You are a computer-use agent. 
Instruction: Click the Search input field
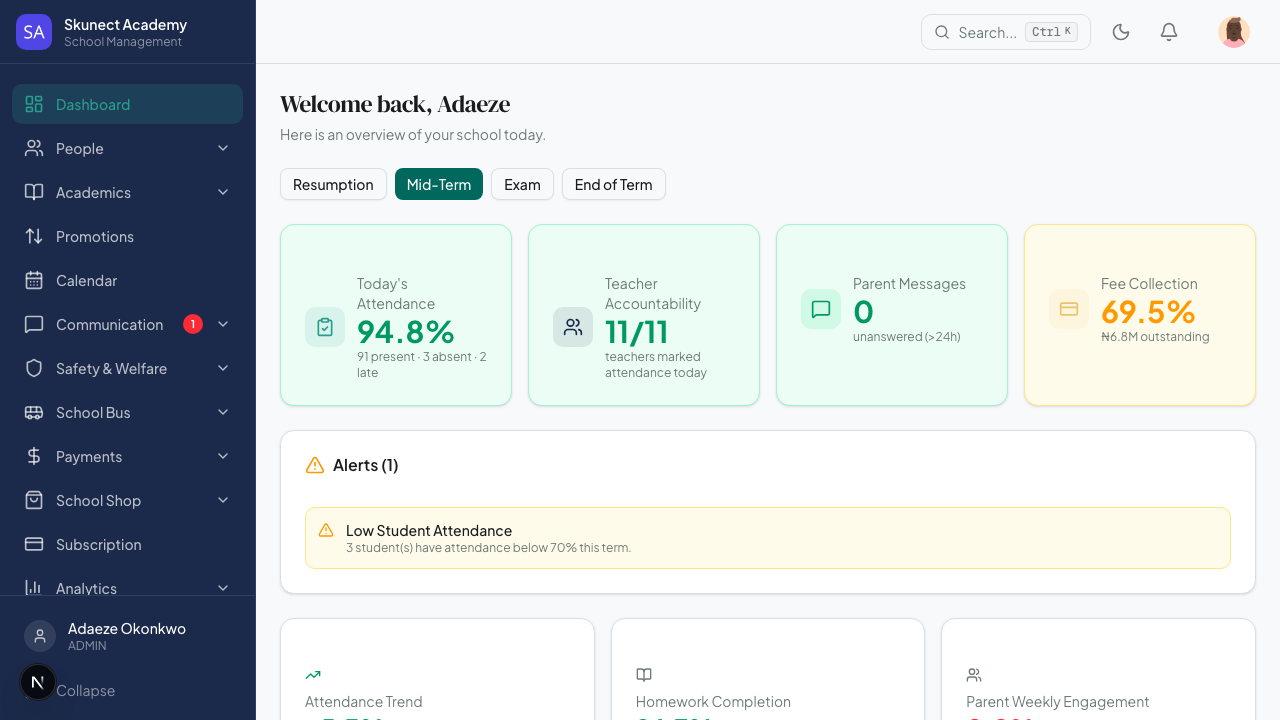(x=1006, y=32)
